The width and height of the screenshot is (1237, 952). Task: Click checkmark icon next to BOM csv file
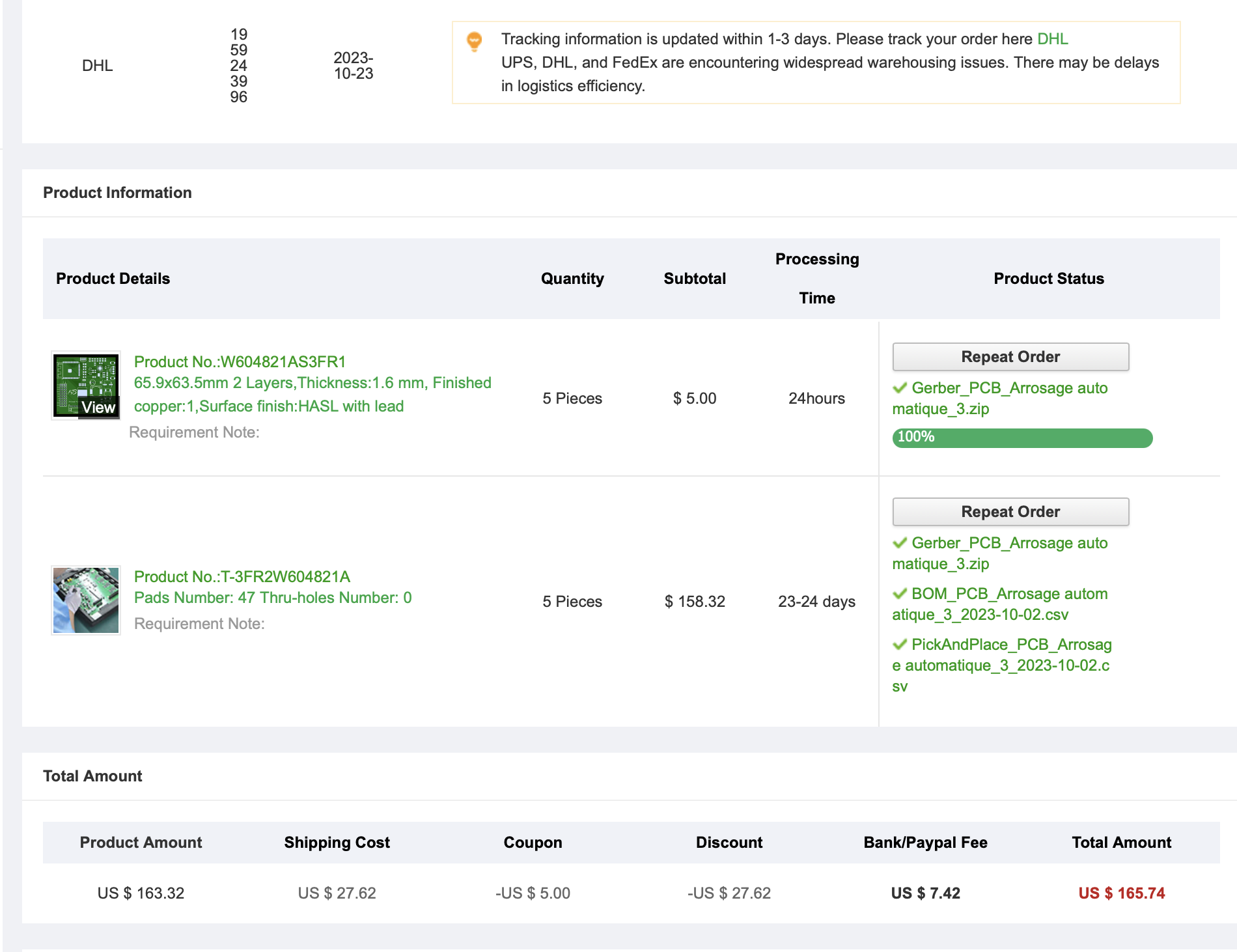pyautogui.click(x=900, y=594)
